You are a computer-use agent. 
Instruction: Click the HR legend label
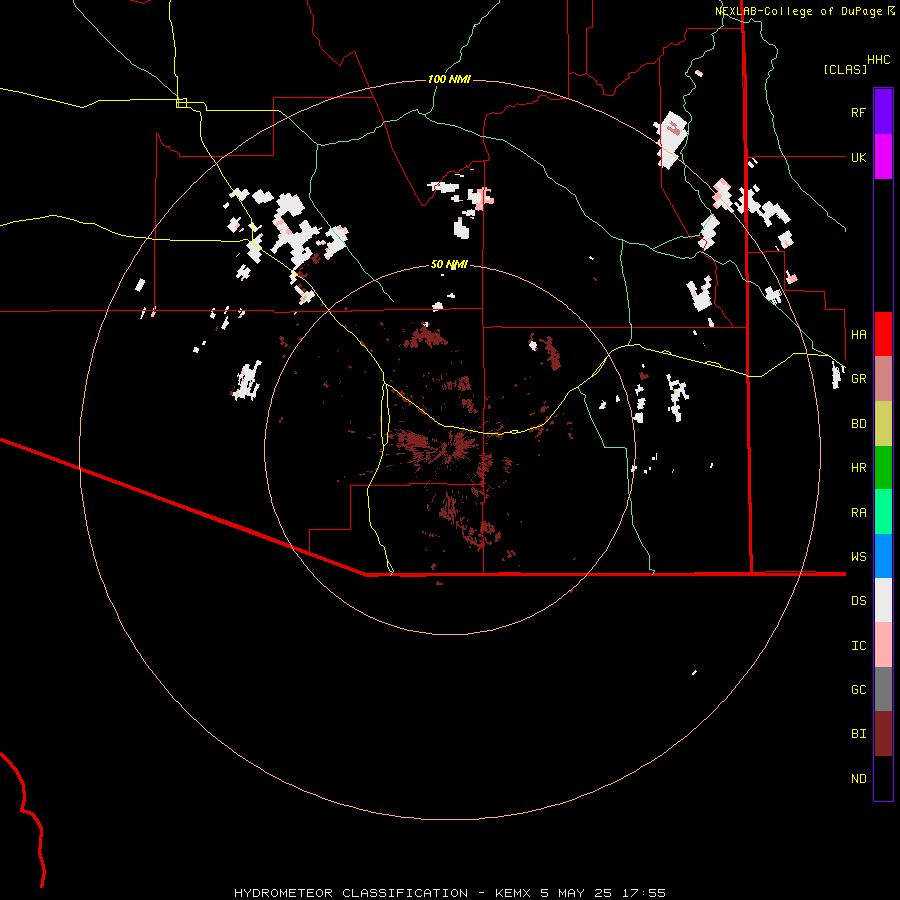click(x=858, y=468)
